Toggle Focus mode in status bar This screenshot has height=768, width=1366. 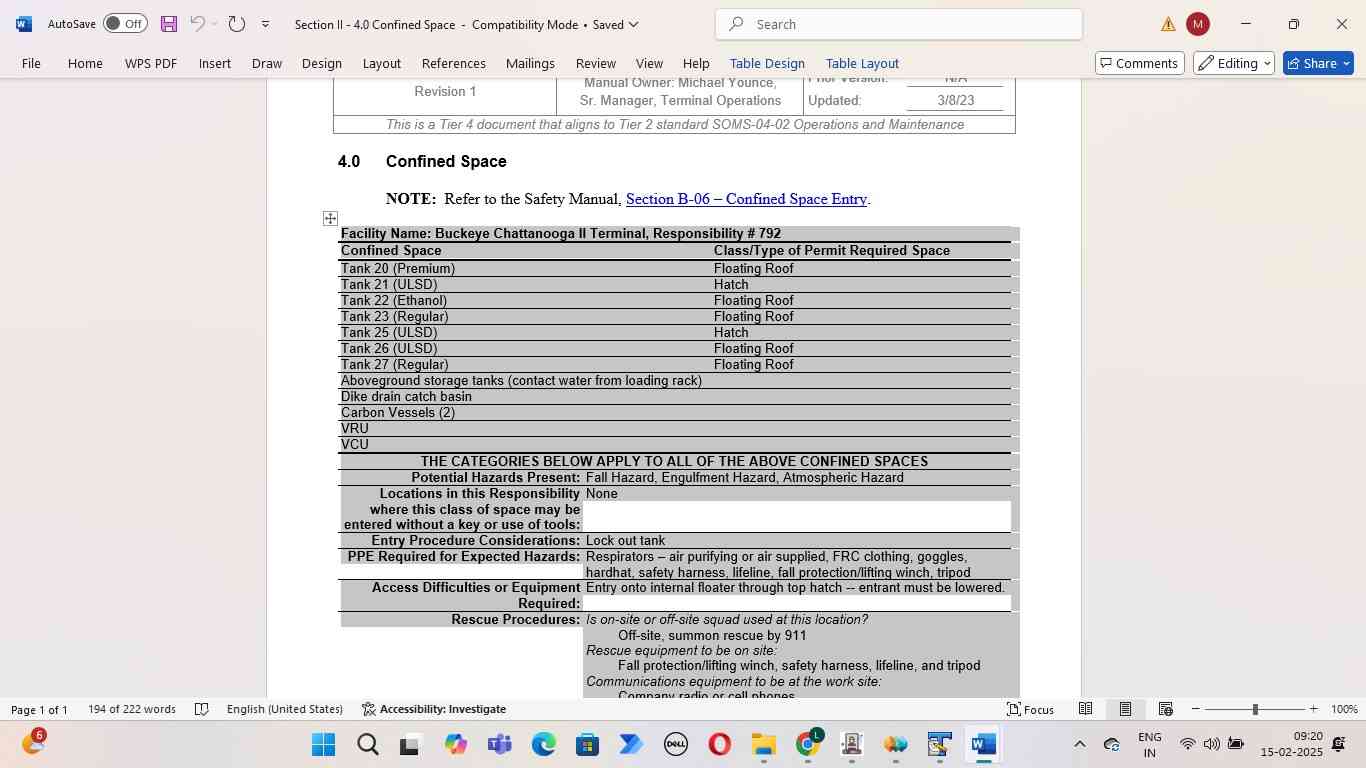coord(1030,709)
